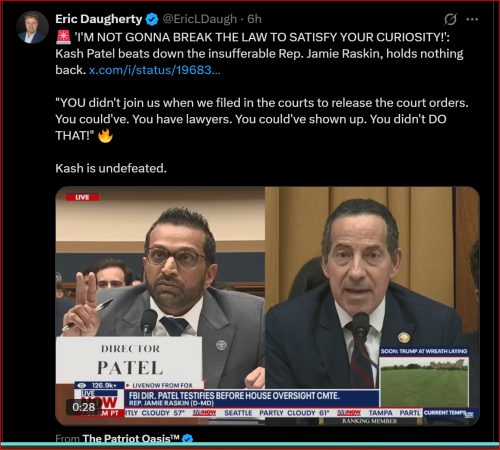The height and width of the screenshot is (450, 500).
Task: Click the fire emoji after DO THAT
Action: point(105,135)
